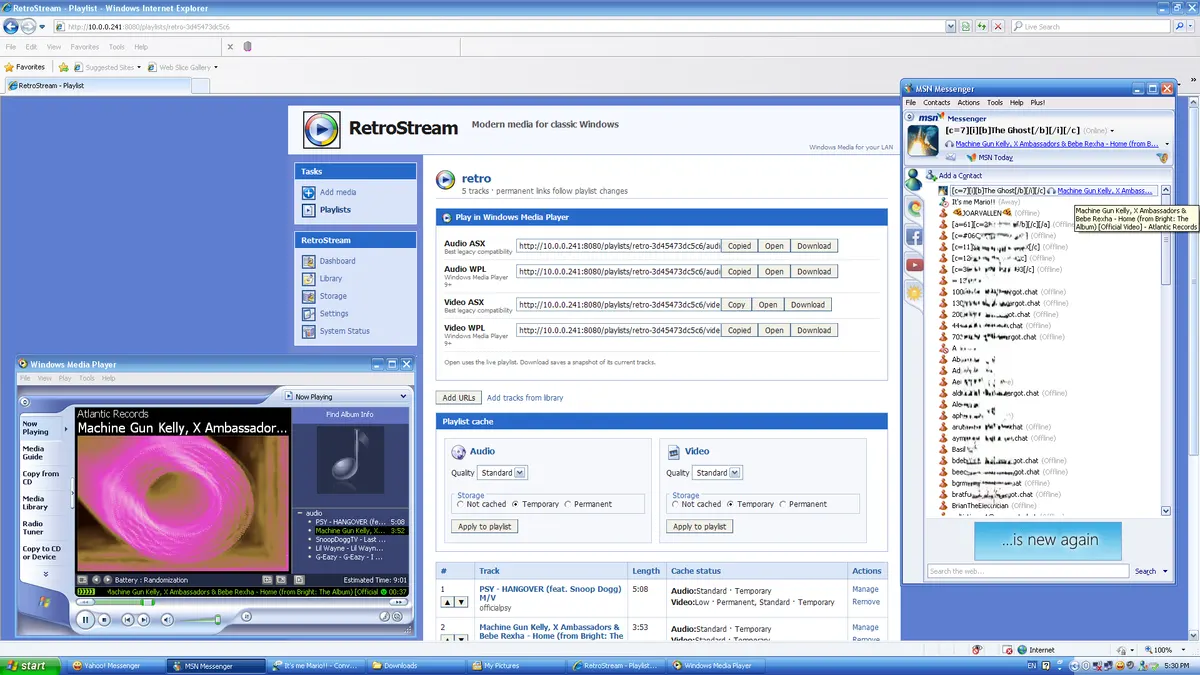Viewport: 1200px width, 675px height.
Task: Skip to next track in Media Player
Action: 143,620
